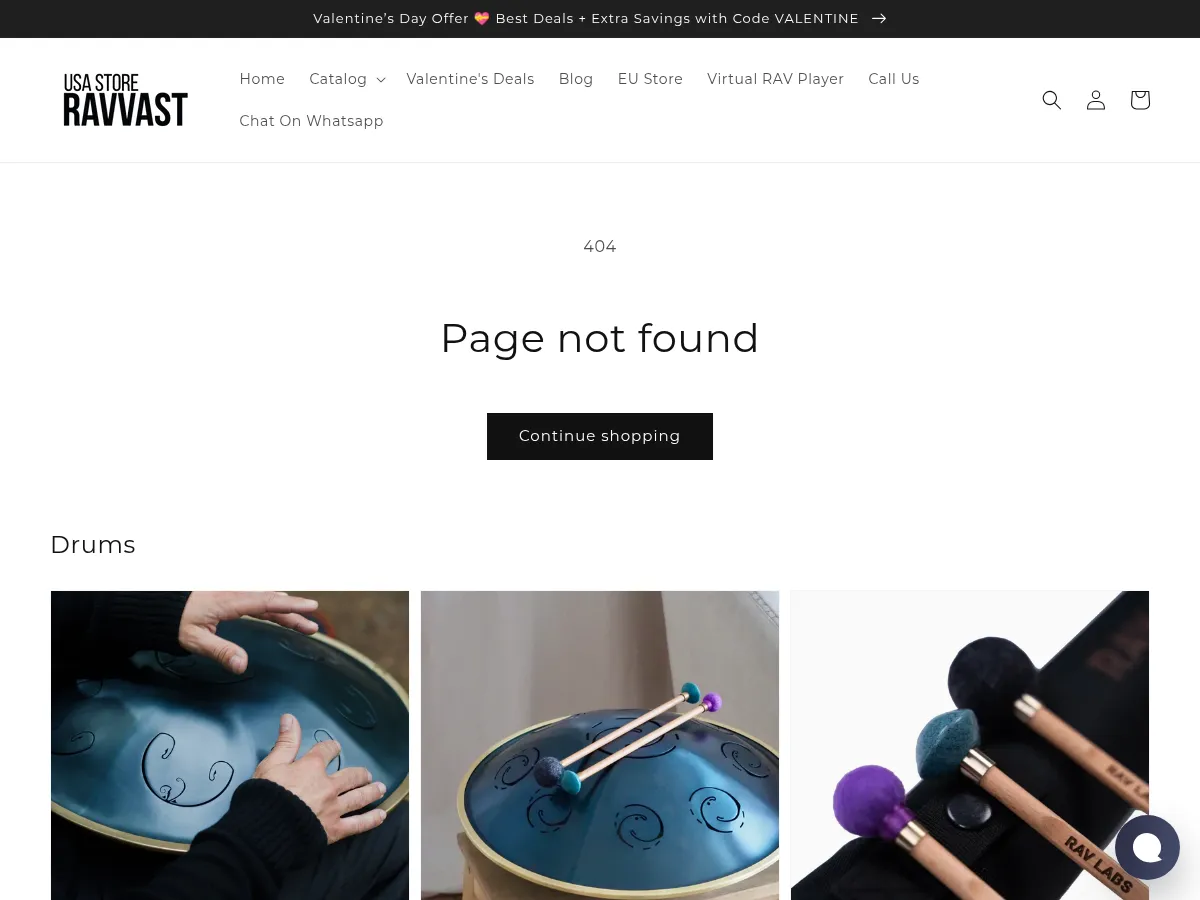Click the RAV Vast USA Store logo
1200x900 pixels.
click(x=125, y=100)
